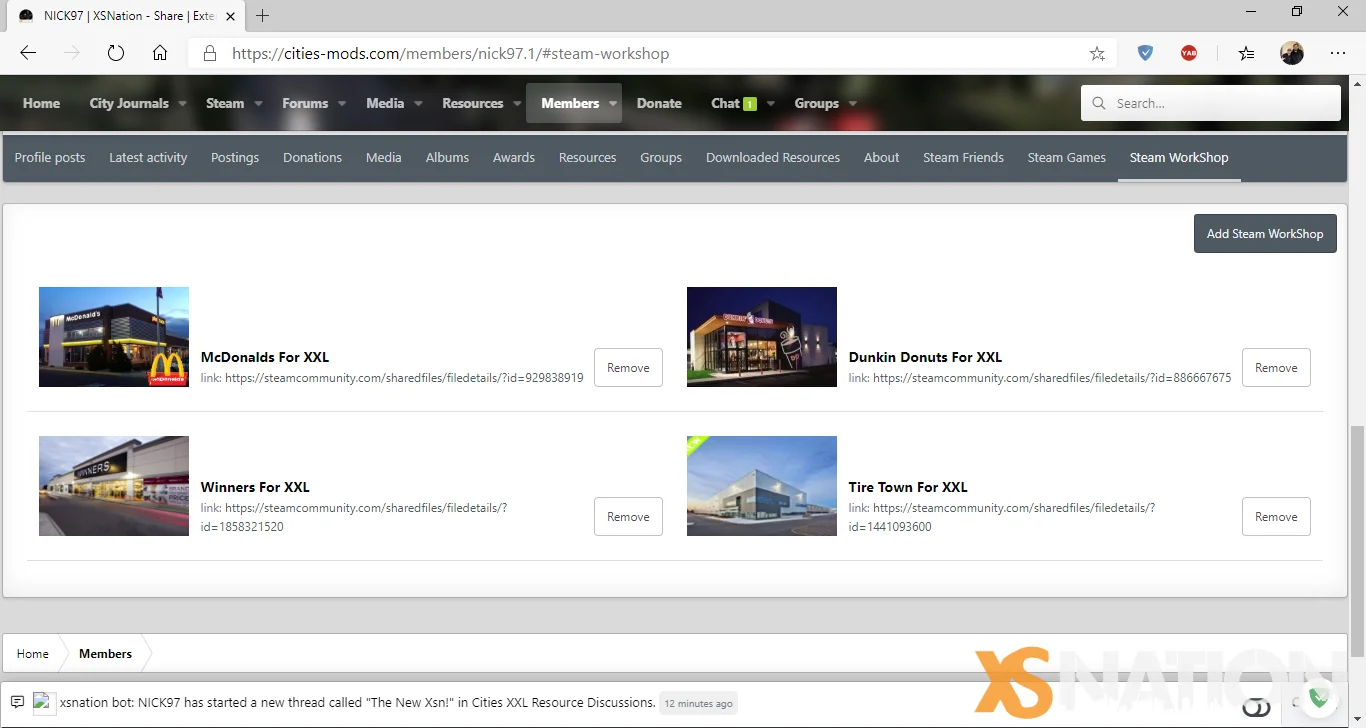Open the Winners For XXL thumbnail

click(x=114, y=486)
